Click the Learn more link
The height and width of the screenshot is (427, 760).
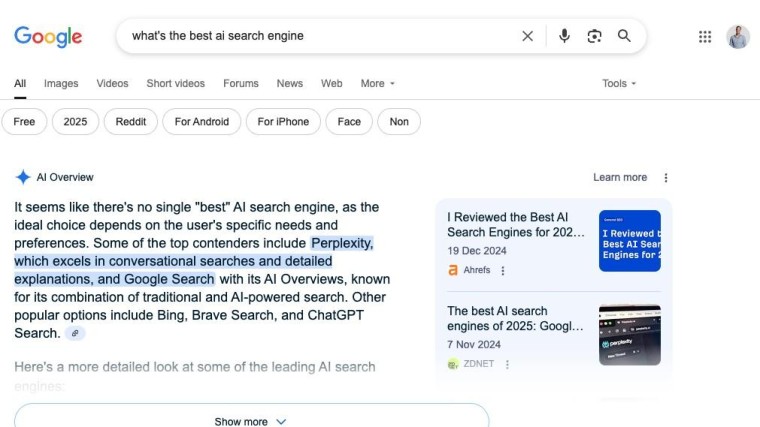[620, 178]
